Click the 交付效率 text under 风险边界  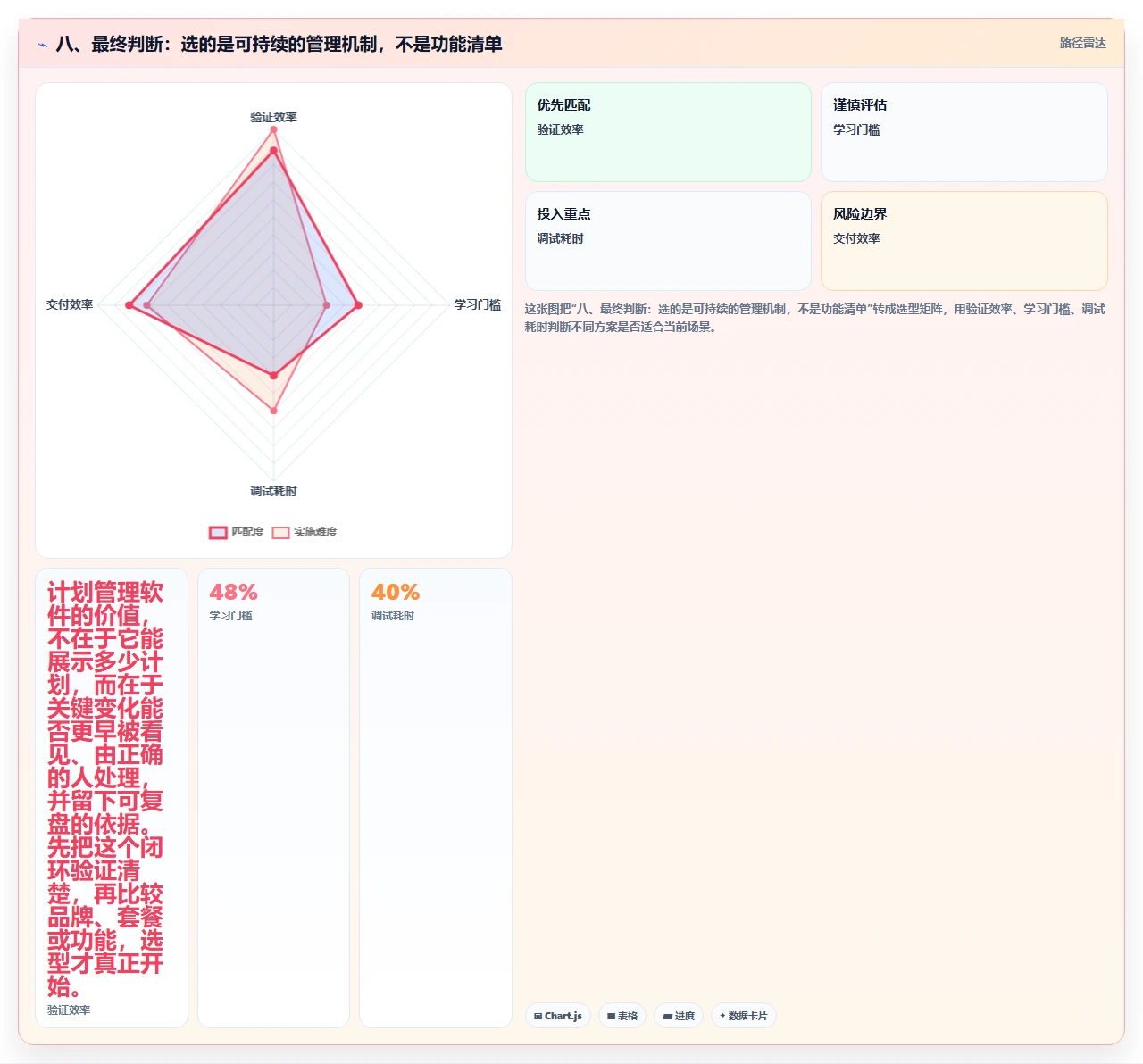856,238
